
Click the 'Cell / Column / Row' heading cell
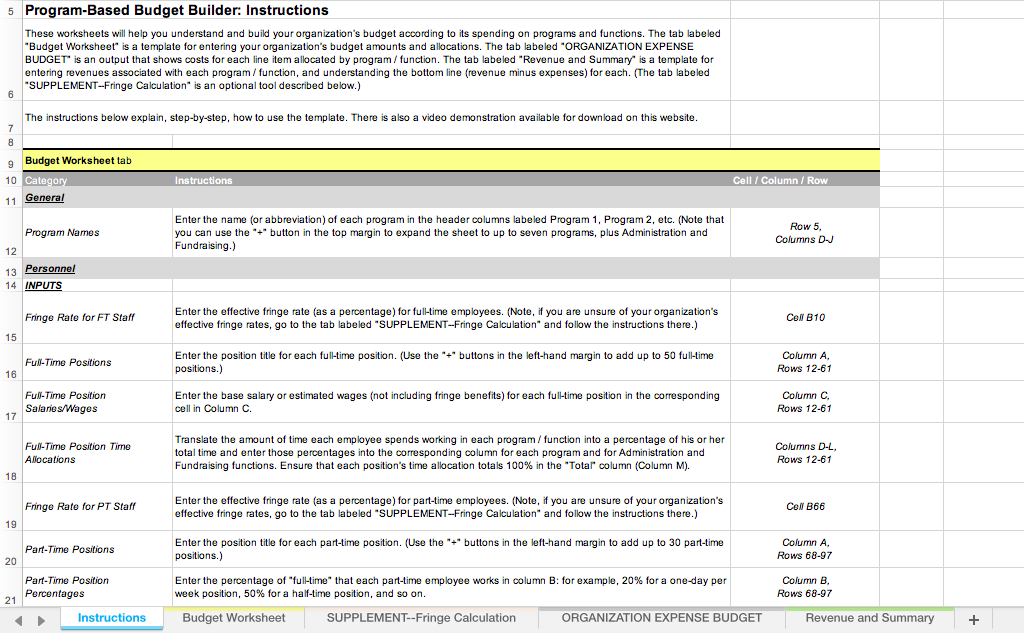tap(780, 180)
